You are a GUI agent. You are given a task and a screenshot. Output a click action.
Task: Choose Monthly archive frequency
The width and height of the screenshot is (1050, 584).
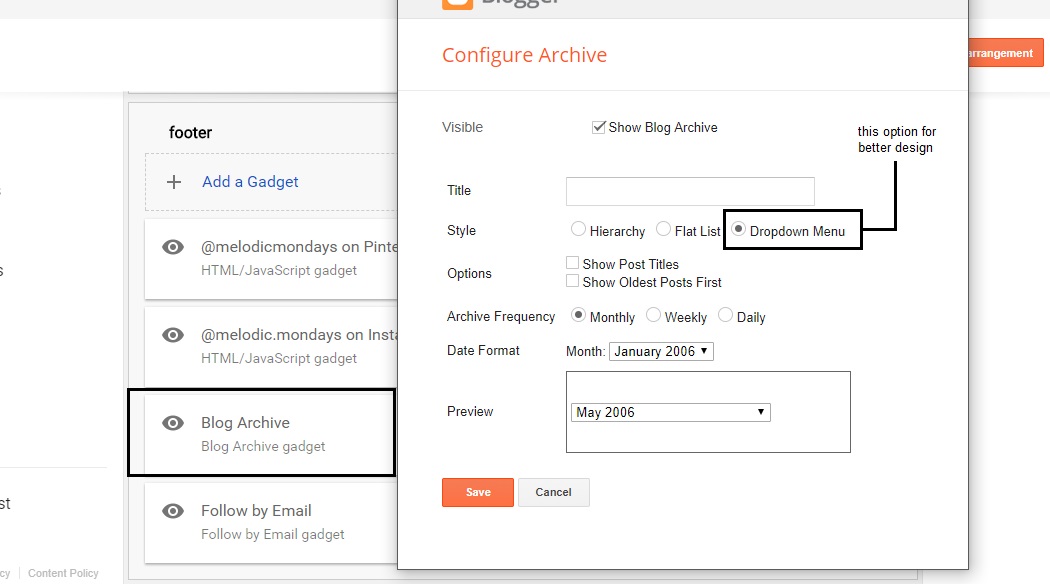(578, 315)
